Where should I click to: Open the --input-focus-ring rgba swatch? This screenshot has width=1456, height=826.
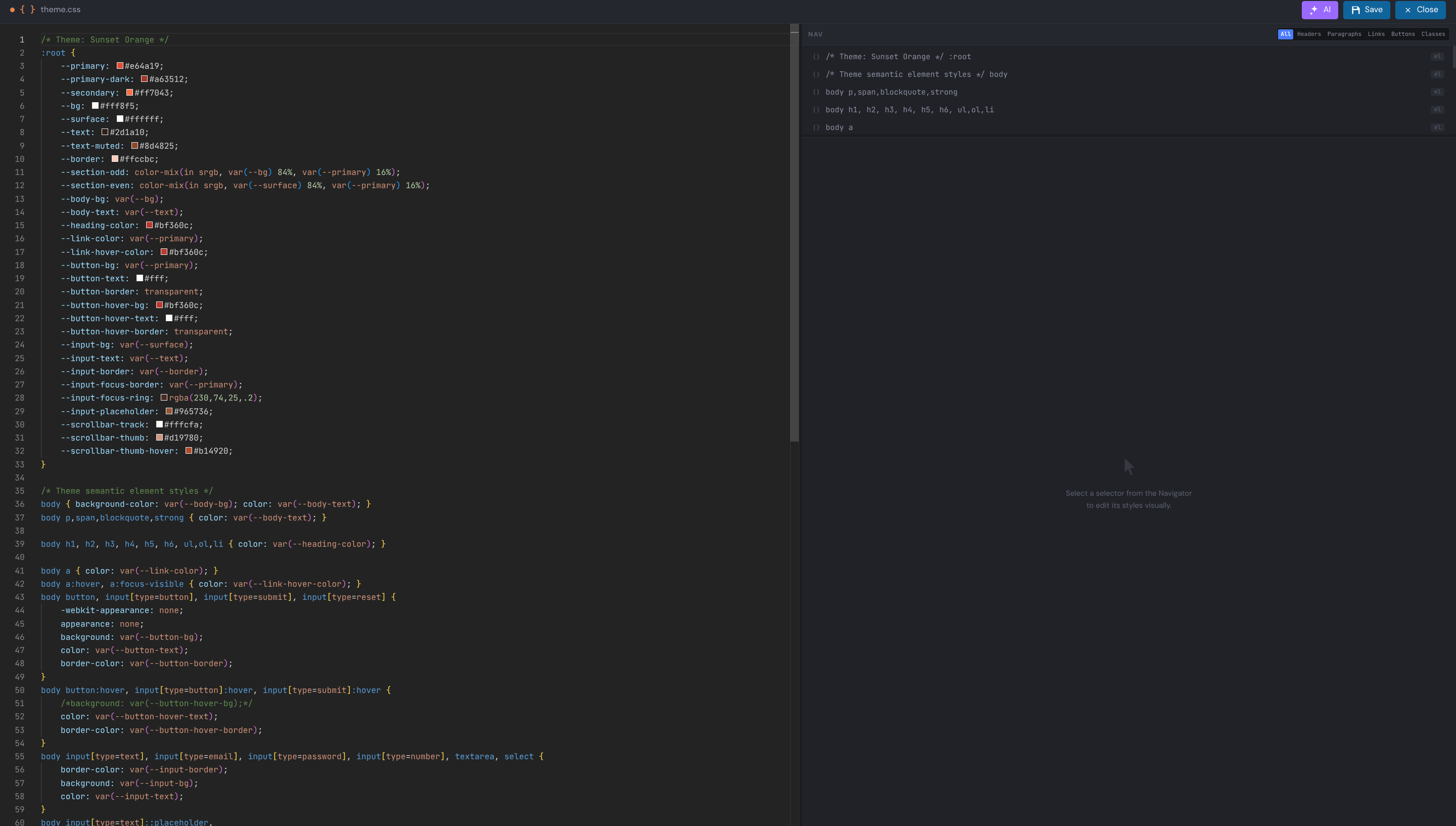point(164,398)
